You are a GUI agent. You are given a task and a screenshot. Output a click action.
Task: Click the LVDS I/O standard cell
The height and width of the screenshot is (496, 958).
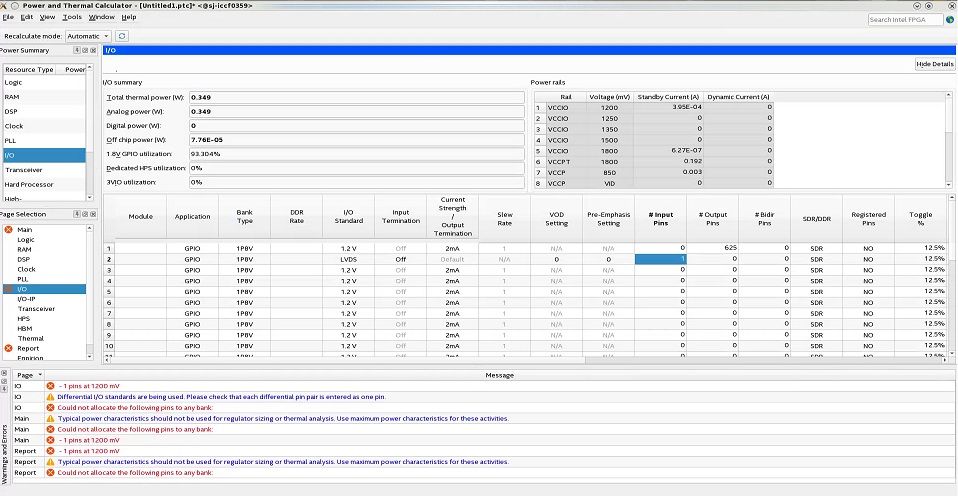click(x=348, y=260)
